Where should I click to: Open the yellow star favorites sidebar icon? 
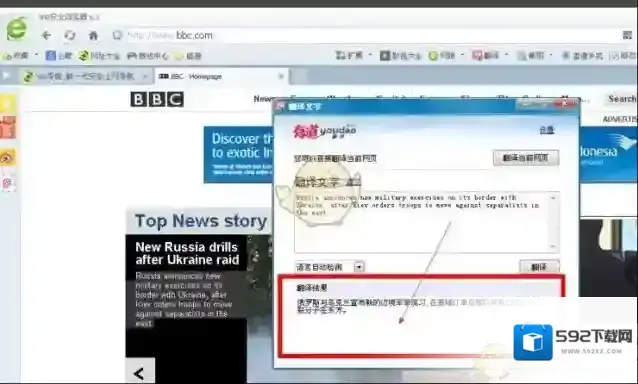(x=8, y=103)
